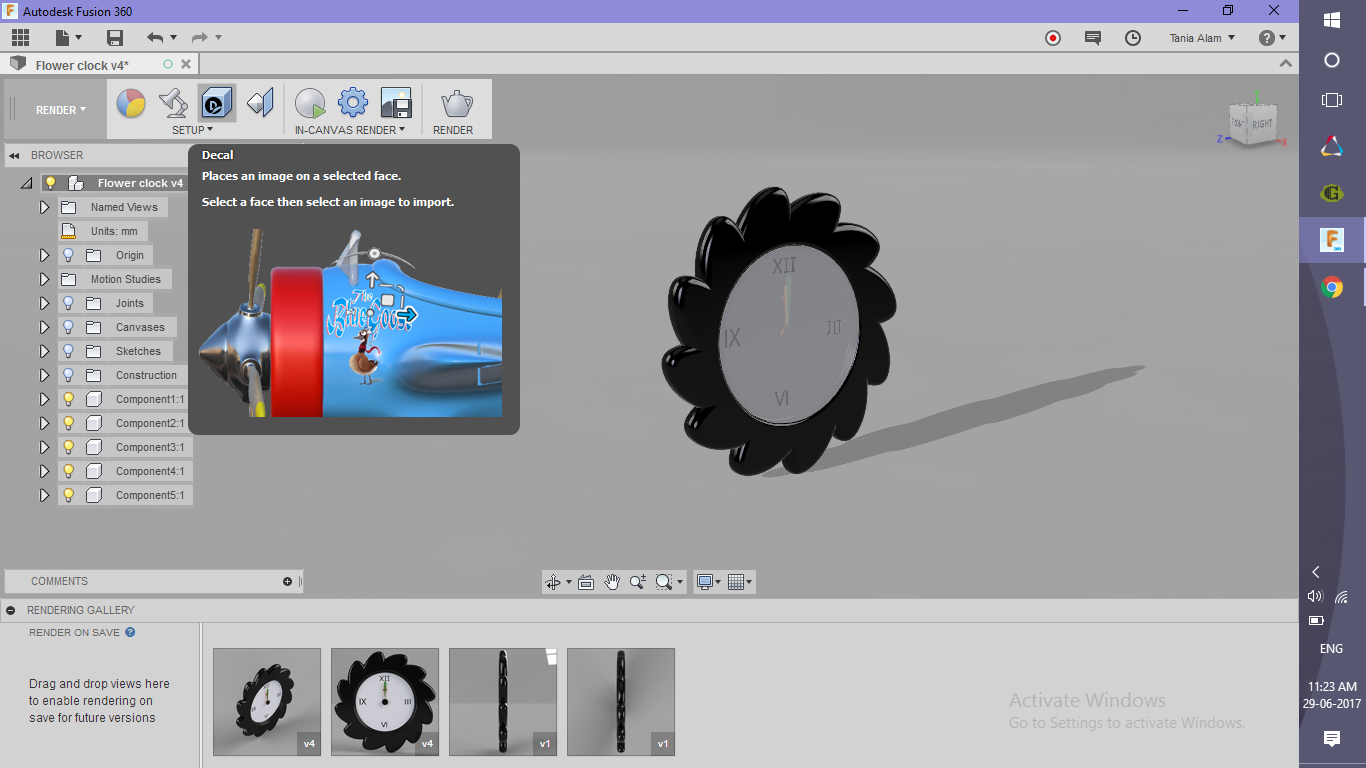Add a comment with the plus icon

pos(288,581)
